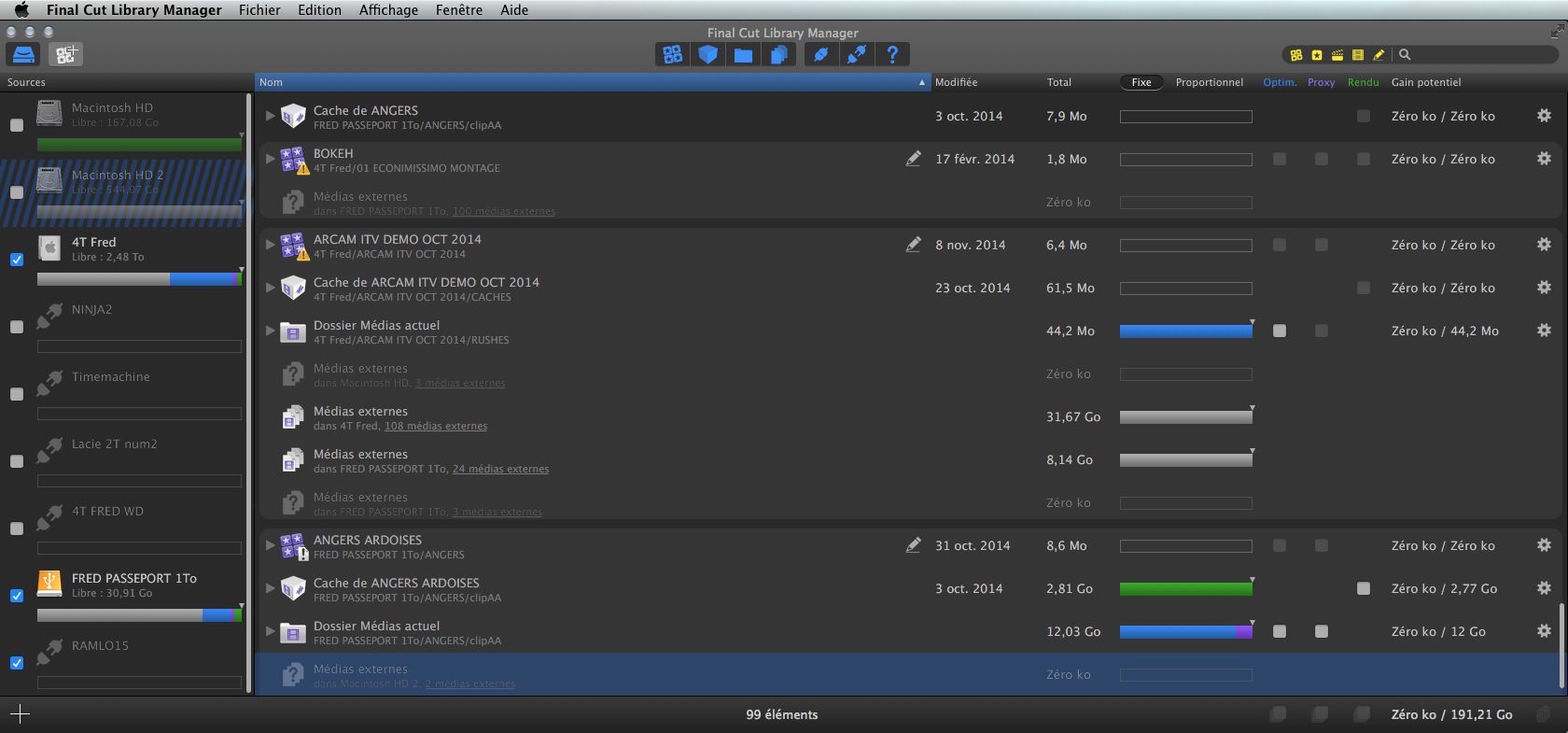Open the Fenêtre menu

point(459,10)
